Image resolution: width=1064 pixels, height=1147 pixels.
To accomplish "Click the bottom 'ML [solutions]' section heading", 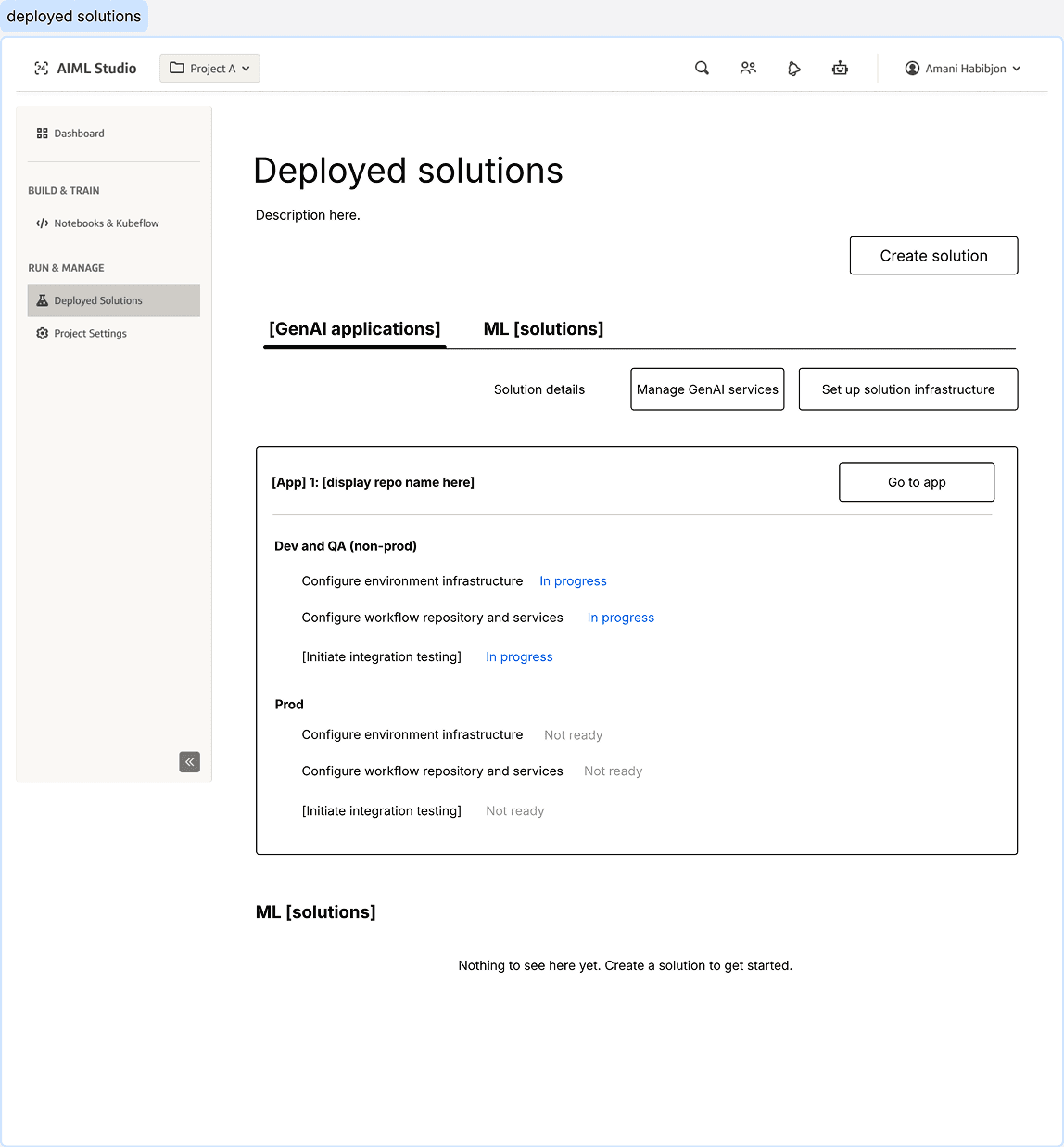I will 316,912.
